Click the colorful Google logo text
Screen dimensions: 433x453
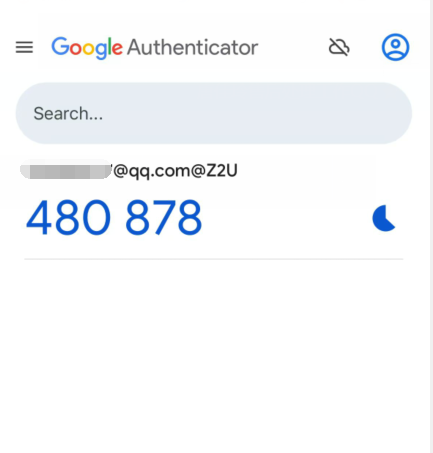pyautogui.click(x=87, y=48)
